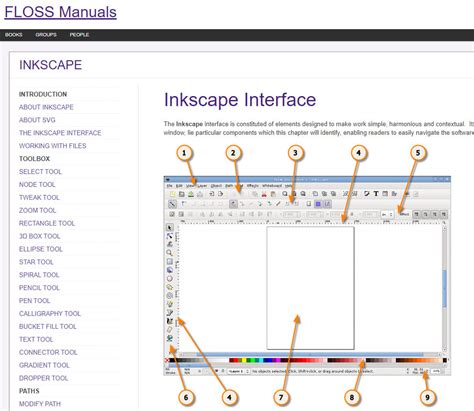474x411 pixels.
Task: Open the BOOKS navigation item
Action: (14, 35)
